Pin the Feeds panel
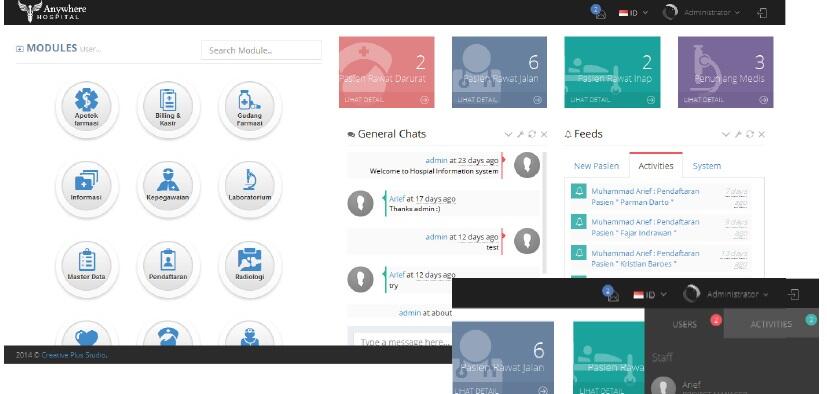This screenshot has width=827, height=394. pyautogui.click(x=738, y=134)
